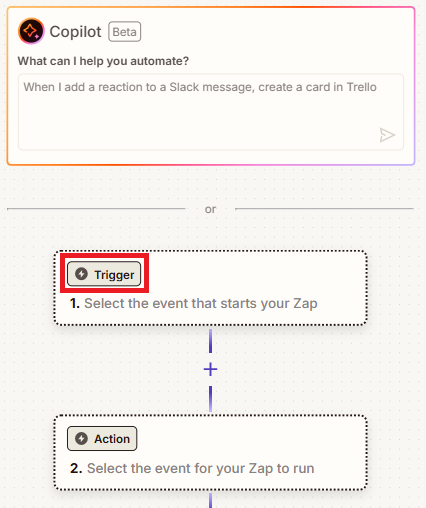Click the Copilot heading text
This screenshot has width=426, height=508.
75,32
